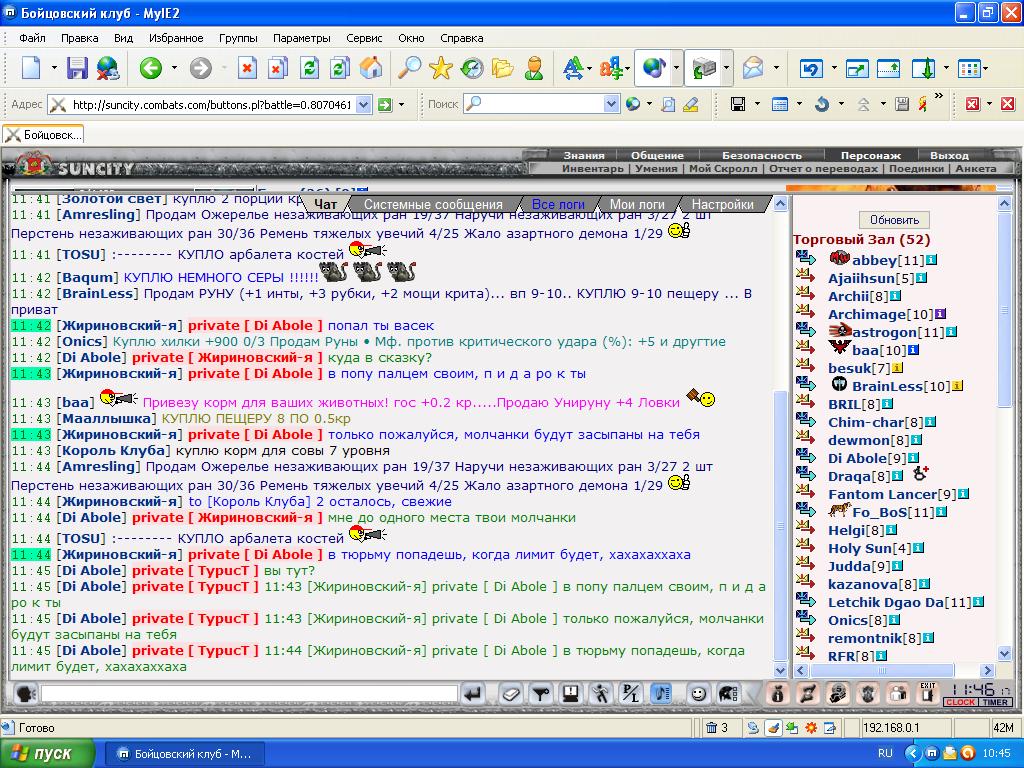Open the address URL dropdown arrow
This screenshot has width=1024, height=768.
pos(364,104)
